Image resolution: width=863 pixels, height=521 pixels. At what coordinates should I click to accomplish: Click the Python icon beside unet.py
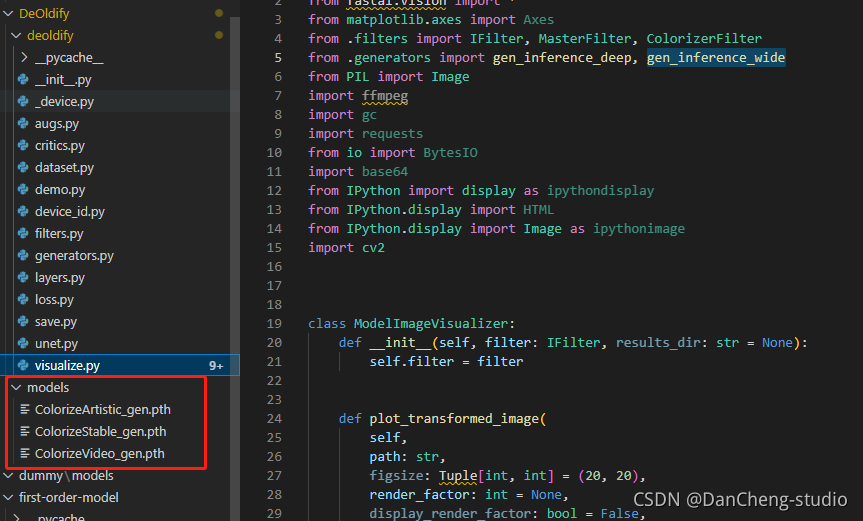pyautogui.click(x=23, y=343)
